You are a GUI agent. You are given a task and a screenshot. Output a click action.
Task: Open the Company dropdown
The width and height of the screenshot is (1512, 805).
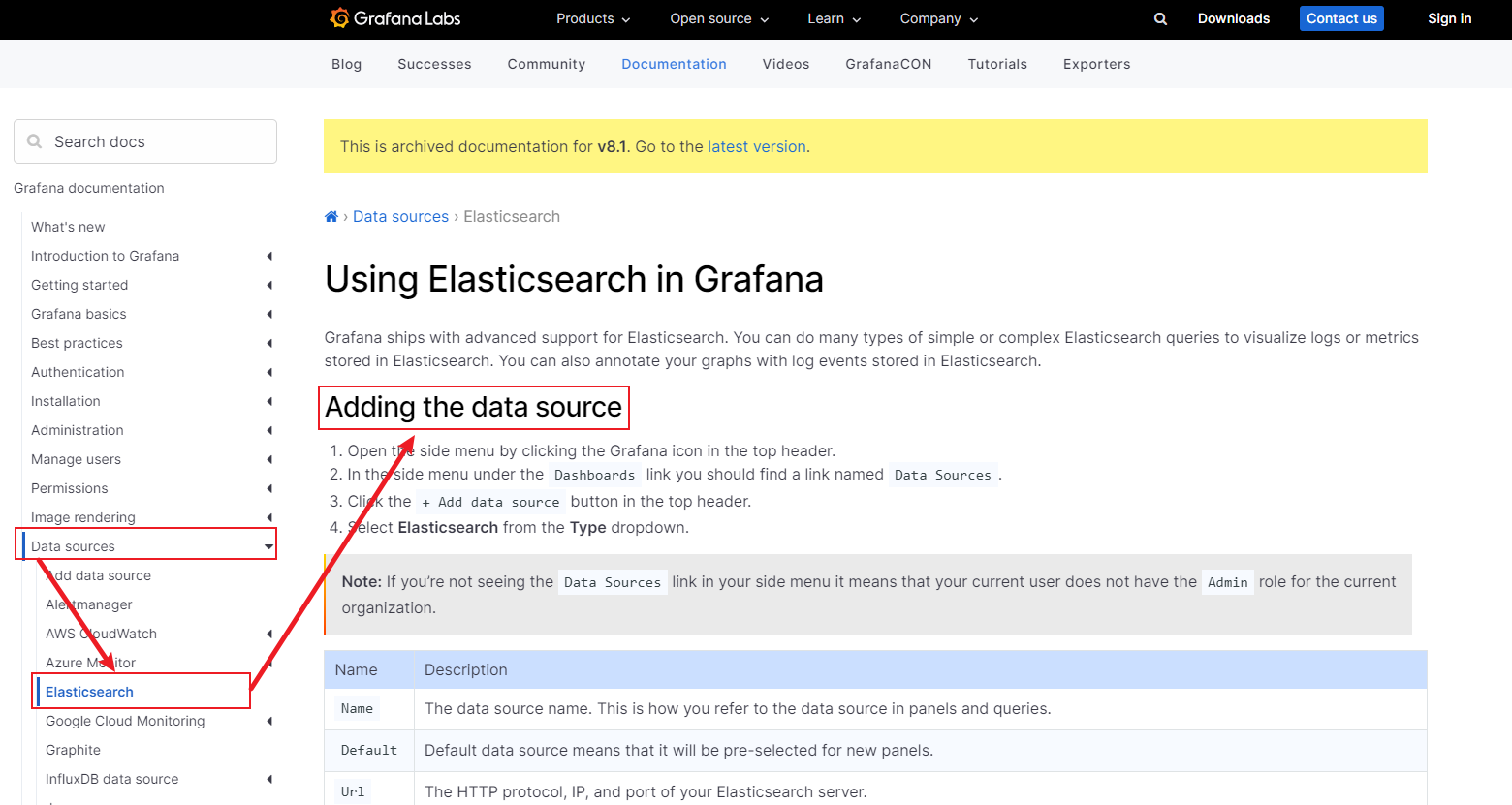[x=937, y=18]
